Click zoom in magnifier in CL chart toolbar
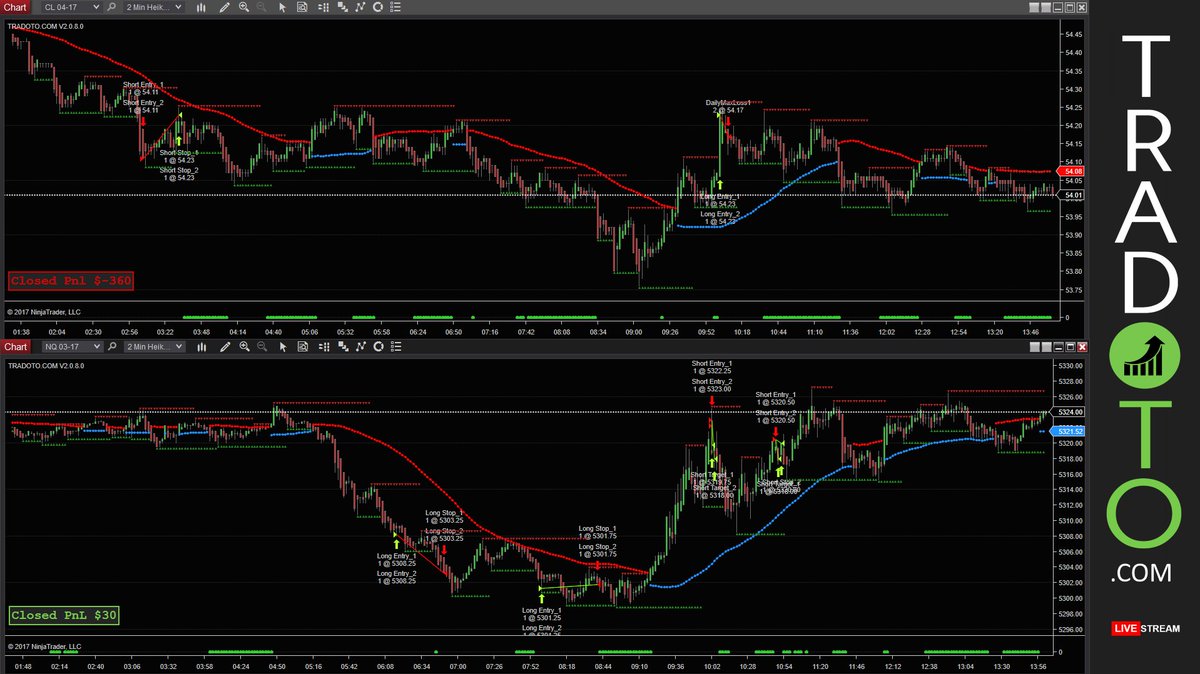This screenshot has height=674, width=1200. 244,7
